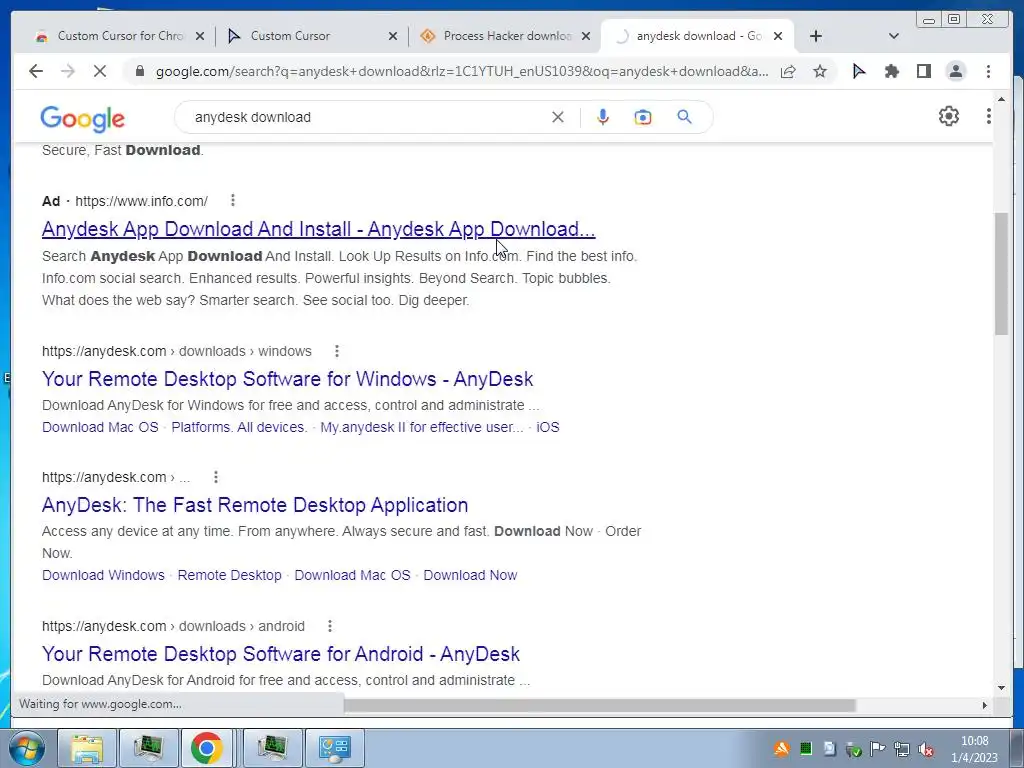The height and width of the screenshot is (768, 1024).
Task: Switch to Custom Cursor for Chrome tab
Action: tap(111, 36)
